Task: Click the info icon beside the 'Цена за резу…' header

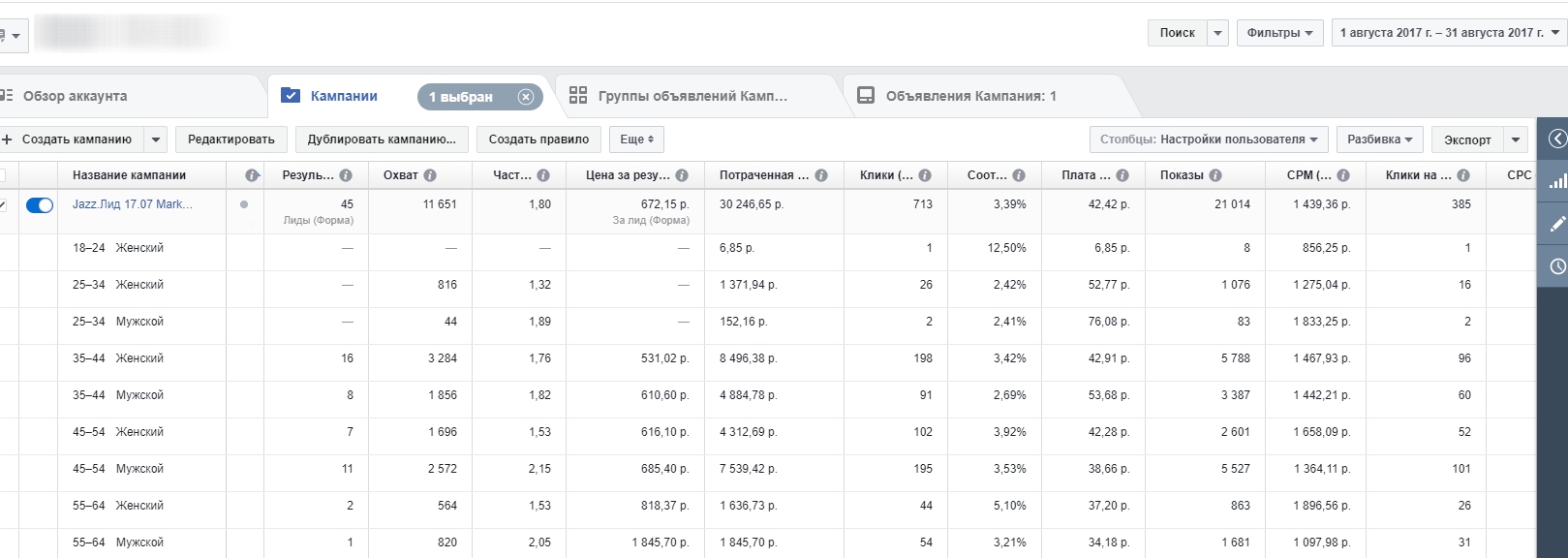Action: pyautogui.click(x=682, y=175)
